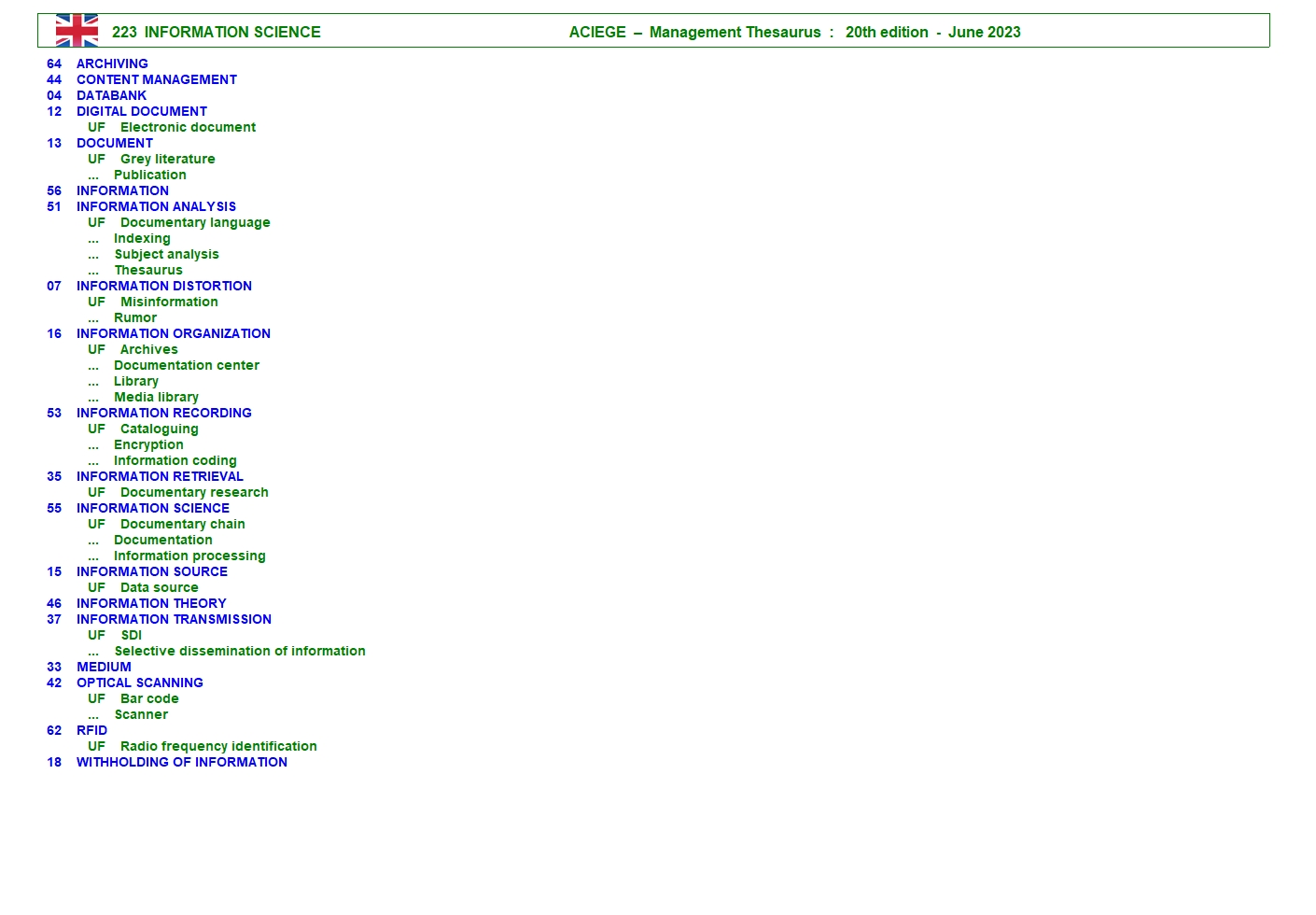
Task: Open INFORMATION DISTORTION entry
Action: pos(163,286)
